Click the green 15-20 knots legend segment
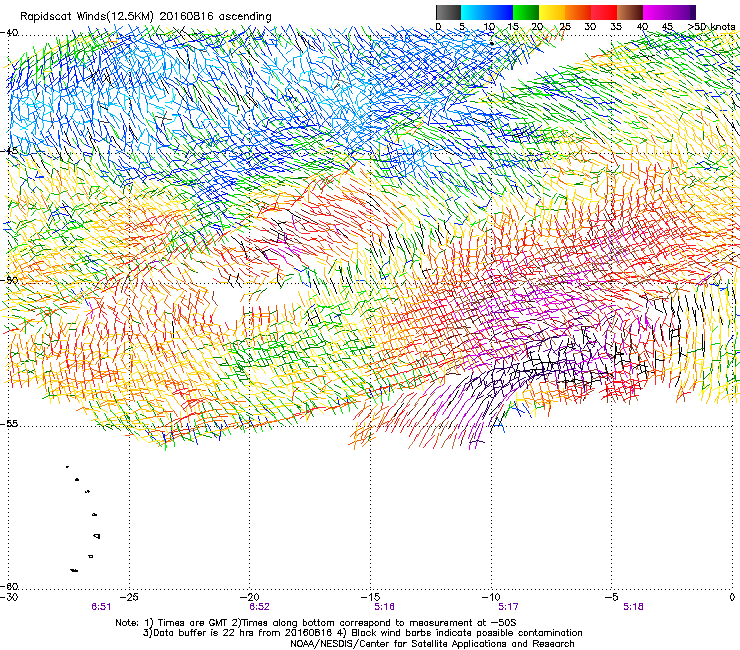The height and width of the screenshot is (650, 740). pos(526,12)
